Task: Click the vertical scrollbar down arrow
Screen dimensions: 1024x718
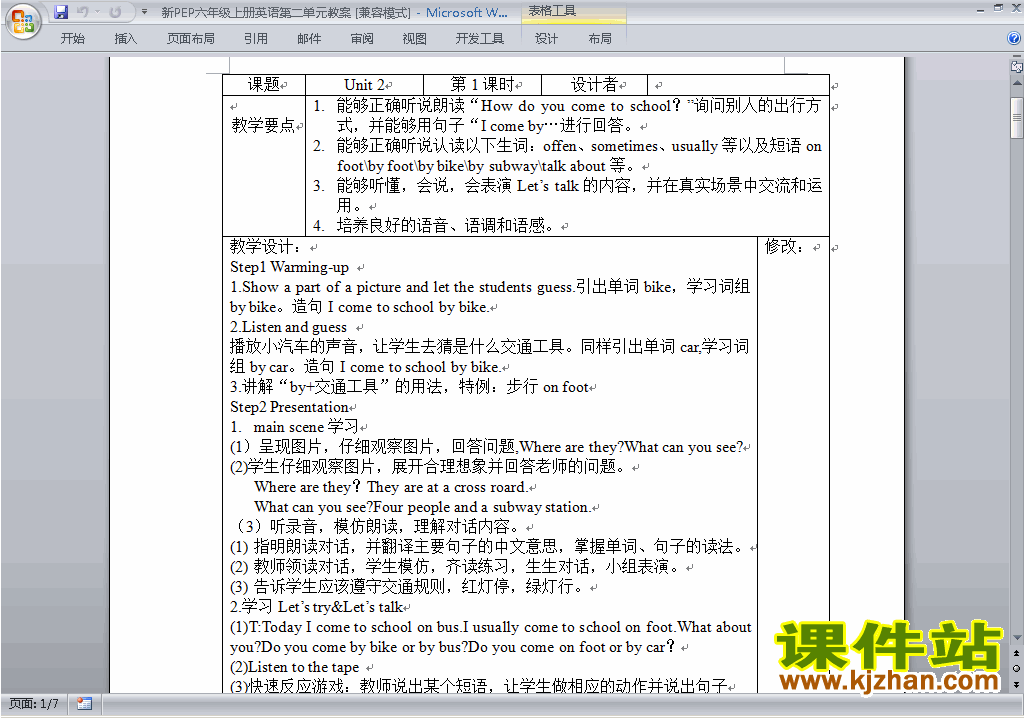Action: 1016,638
